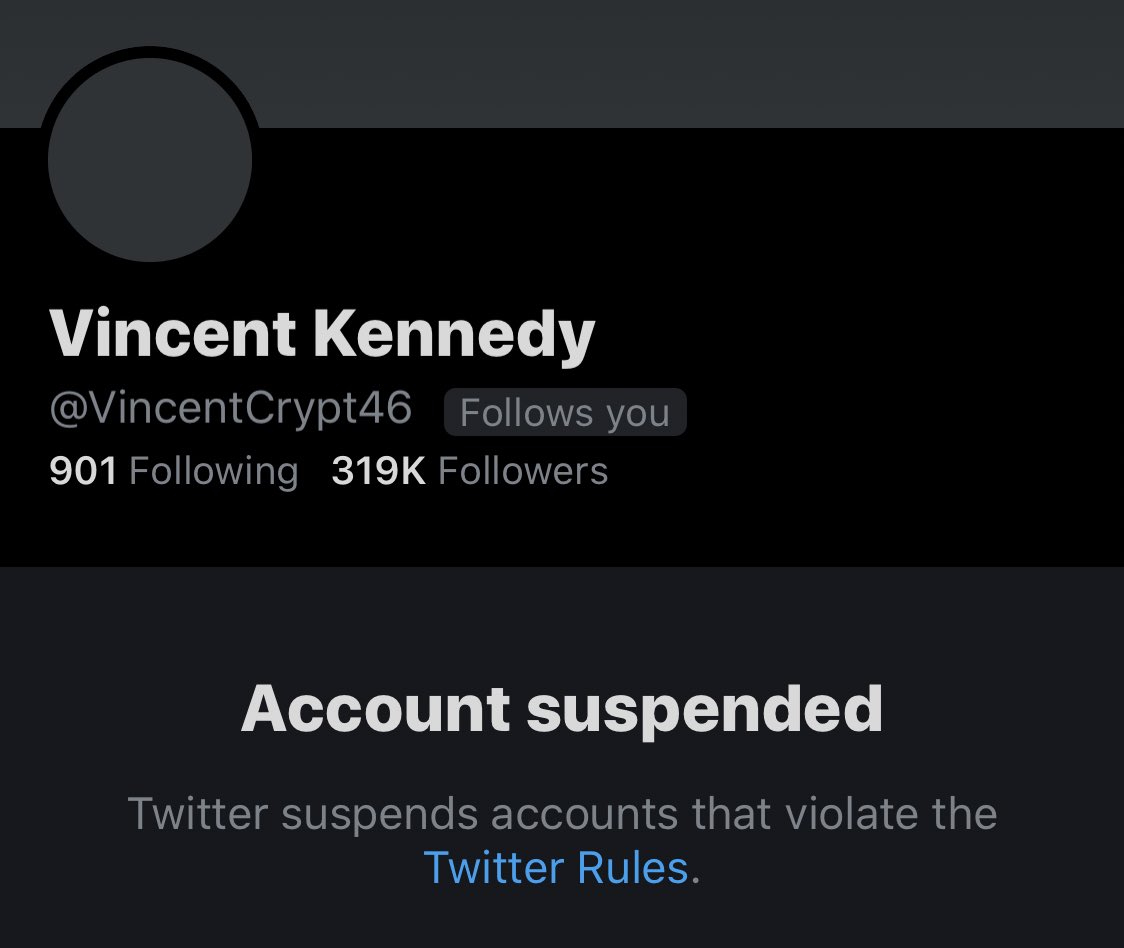Tap the word "Following" in stats

pos(214,471)
